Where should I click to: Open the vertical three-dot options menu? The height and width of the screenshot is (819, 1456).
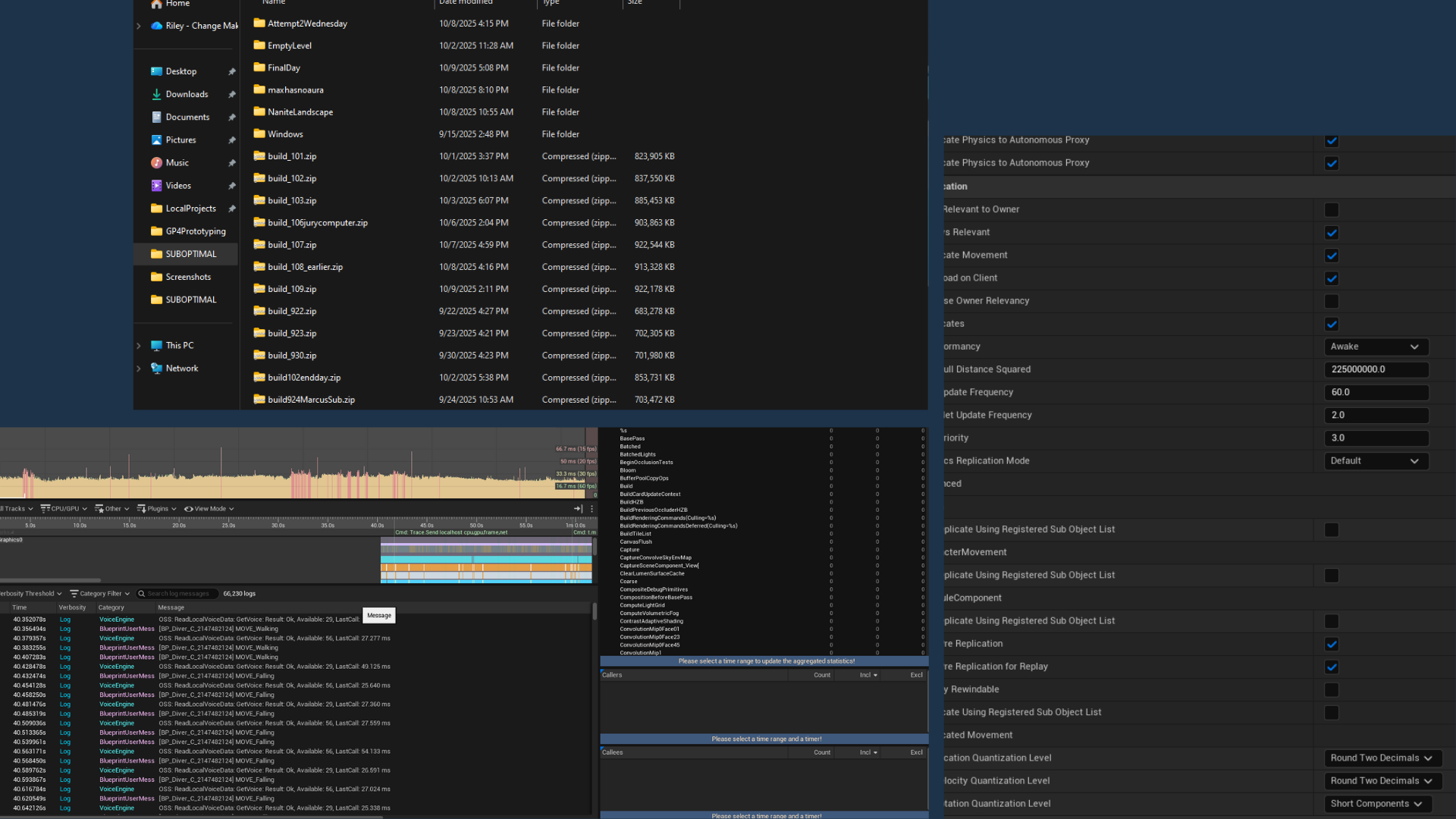tap(592, 509)
